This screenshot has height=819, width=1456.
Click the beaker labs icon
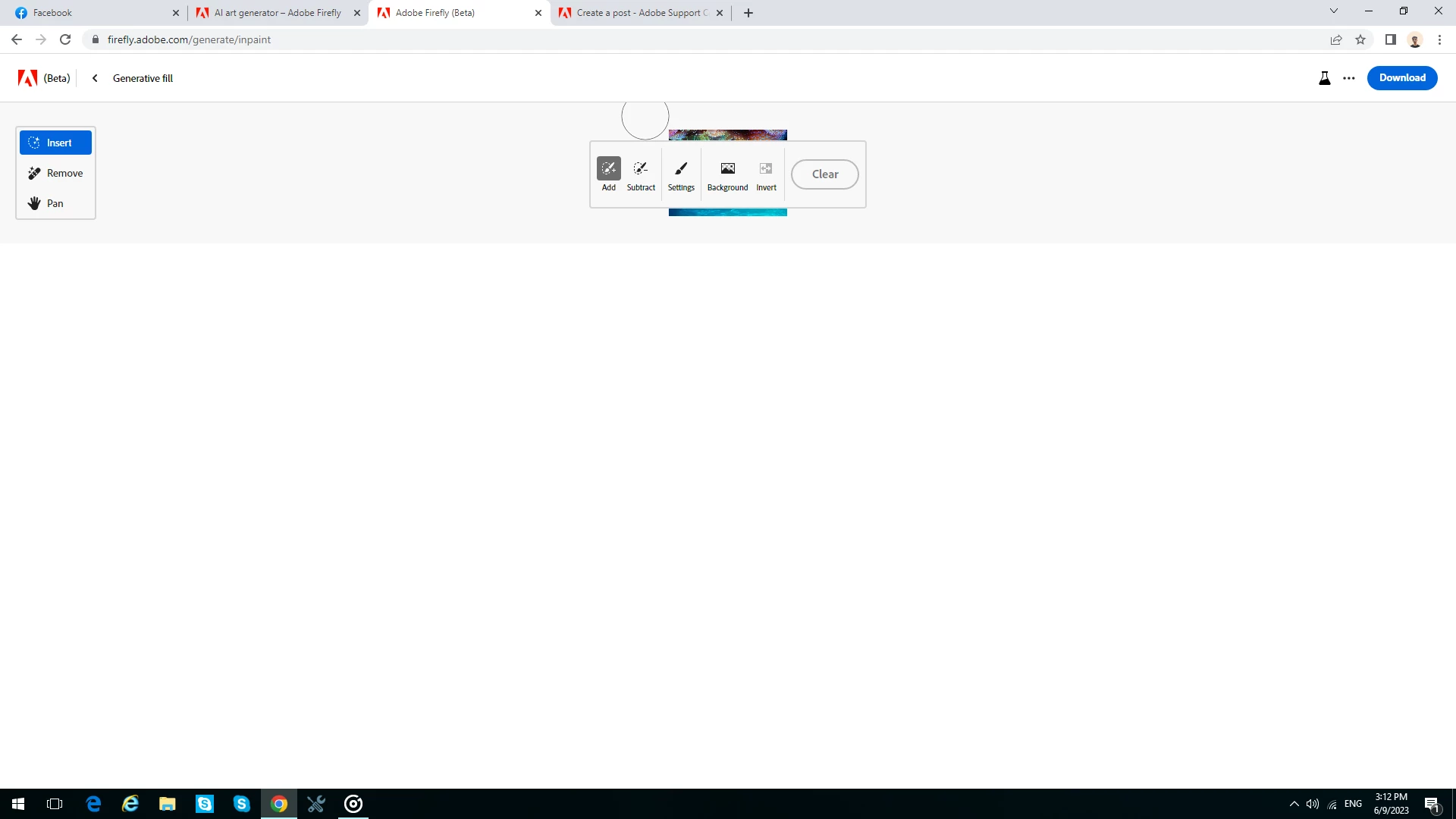[x=1325, y=78]
